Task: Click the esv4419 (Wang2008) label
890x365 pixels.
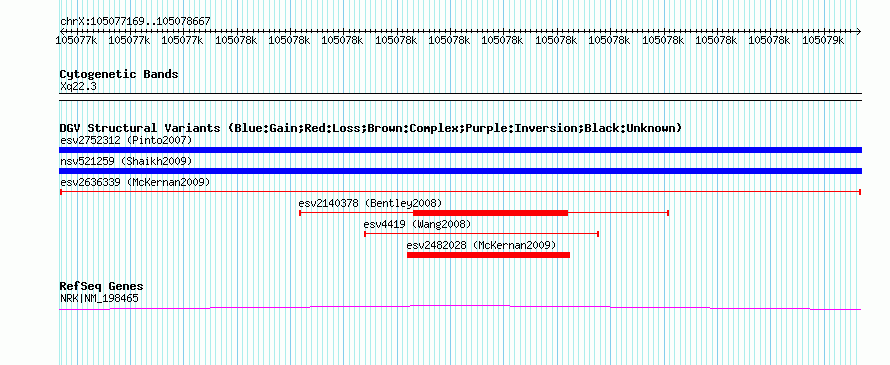Action: [417, 224]
